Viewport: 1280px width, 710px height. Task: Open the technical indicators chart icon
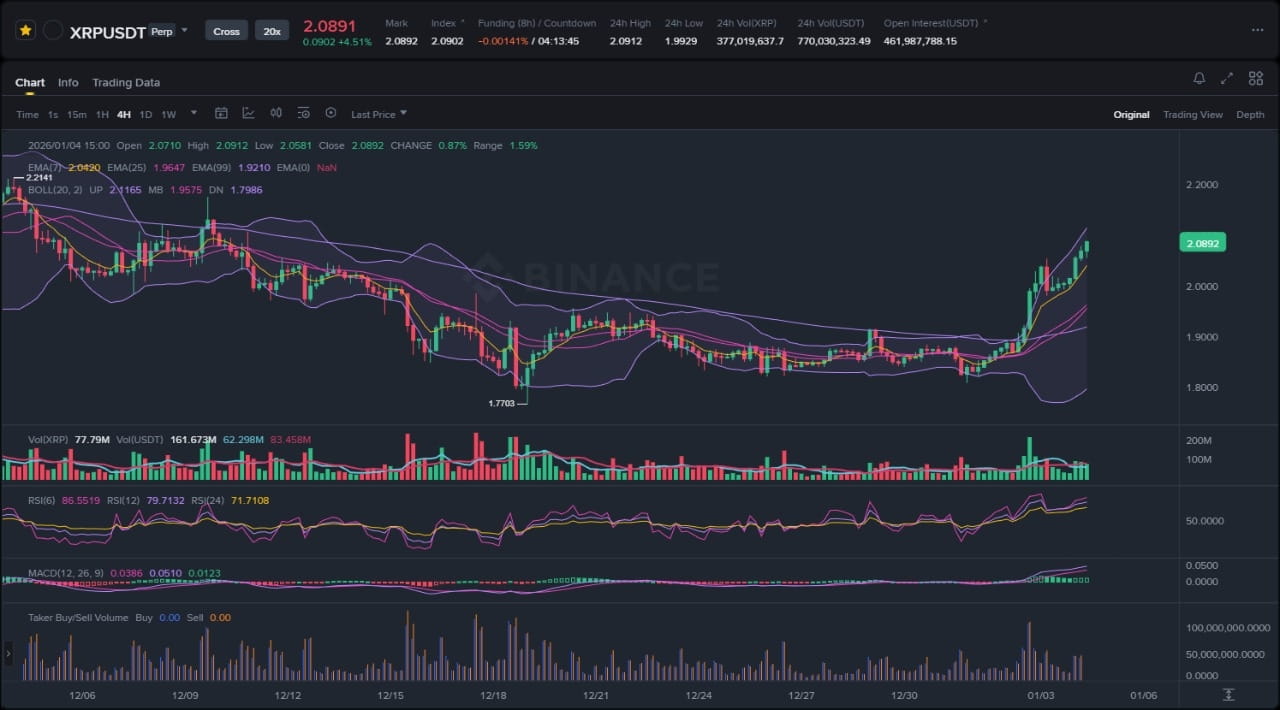pos(248,114)
